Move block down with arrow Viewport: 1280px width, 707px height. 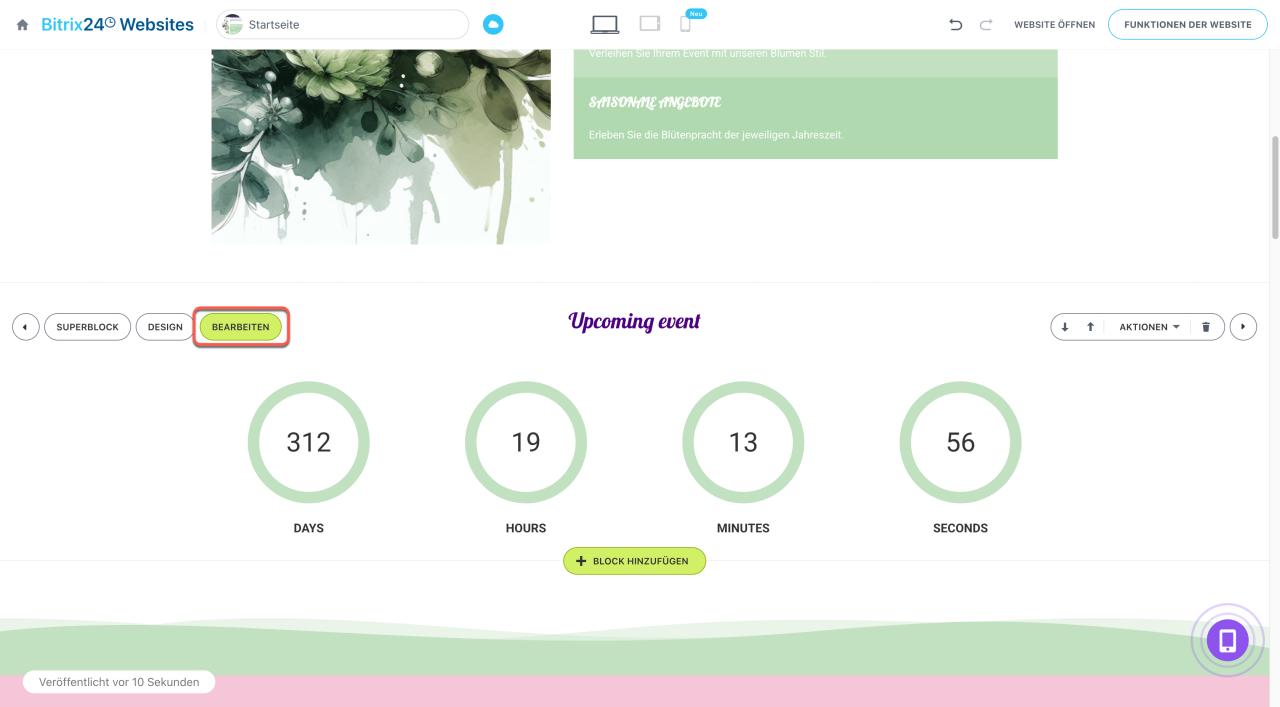pos(1065,327)
